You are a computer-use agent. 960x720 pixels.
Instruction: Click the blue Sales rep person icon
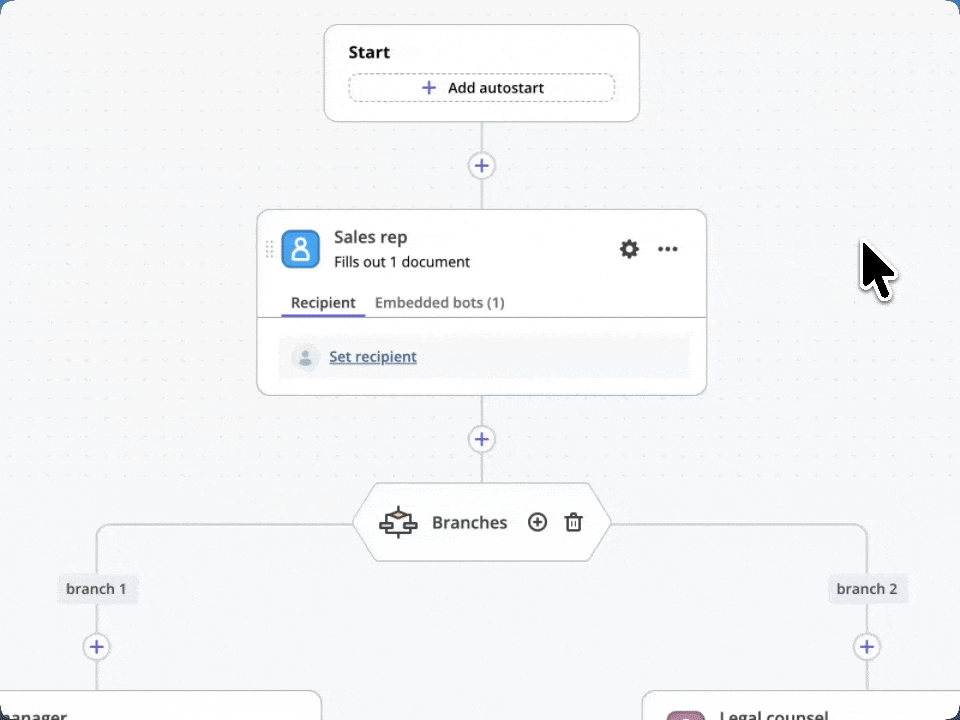coord(300,249)
